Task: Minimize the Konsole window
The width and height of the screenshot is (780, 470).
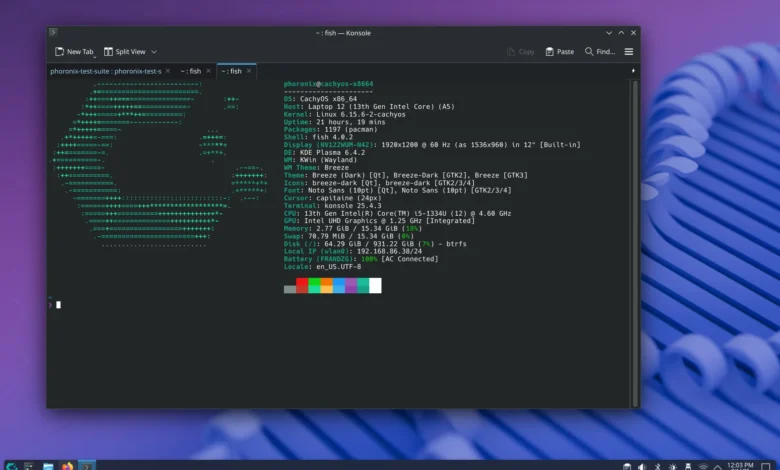Action: tap(609, 33)
